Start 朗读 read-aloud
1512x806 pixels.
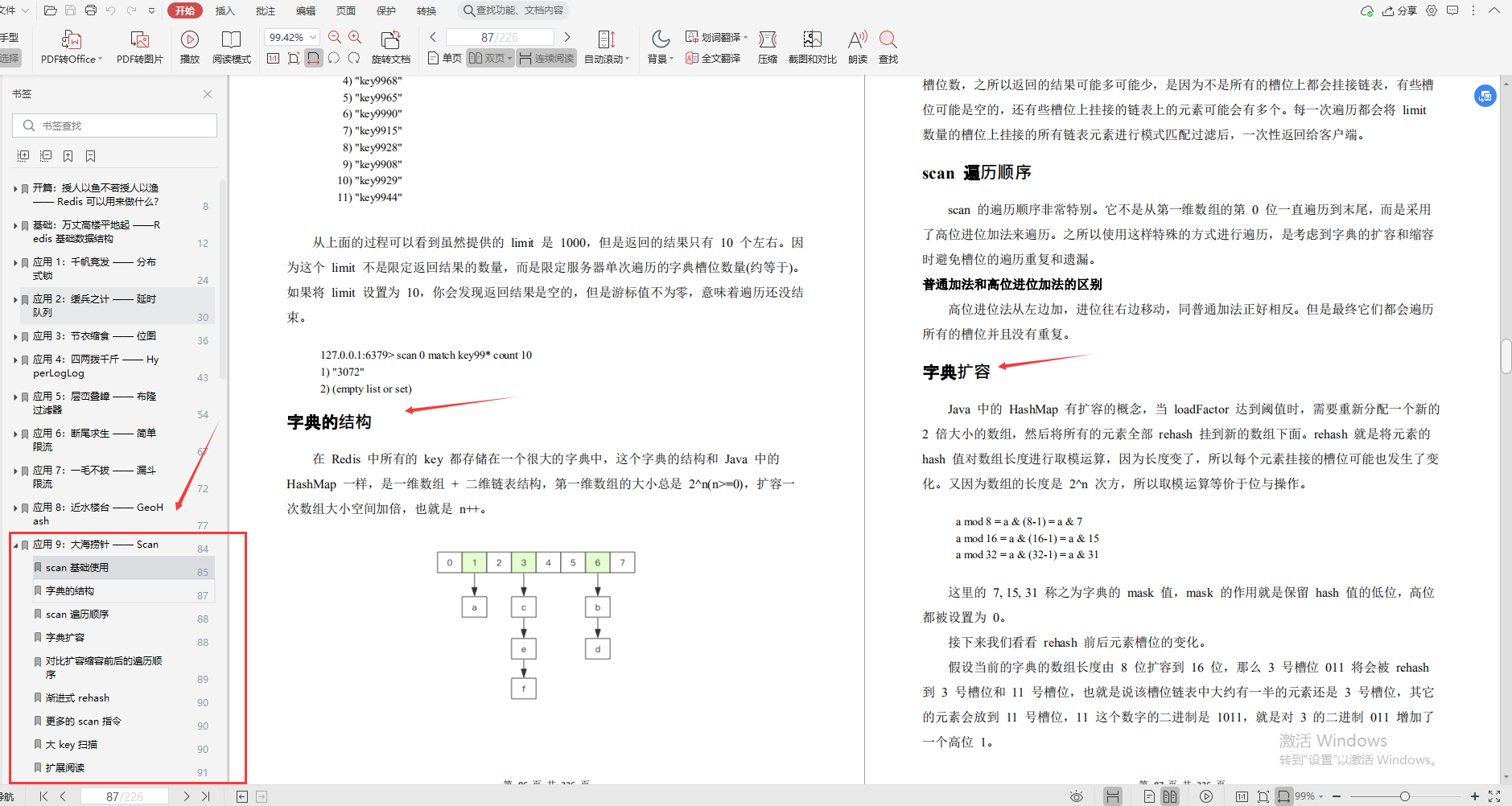click(x=857, y=46)
